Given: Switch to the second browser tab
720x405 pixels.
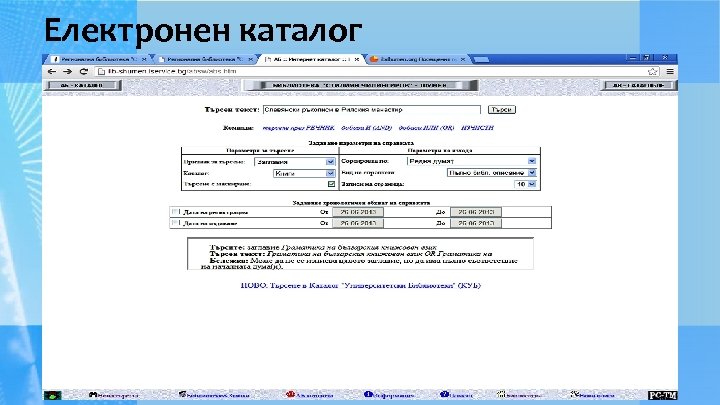Looking at the screenshot, I should tap(204, 59).
